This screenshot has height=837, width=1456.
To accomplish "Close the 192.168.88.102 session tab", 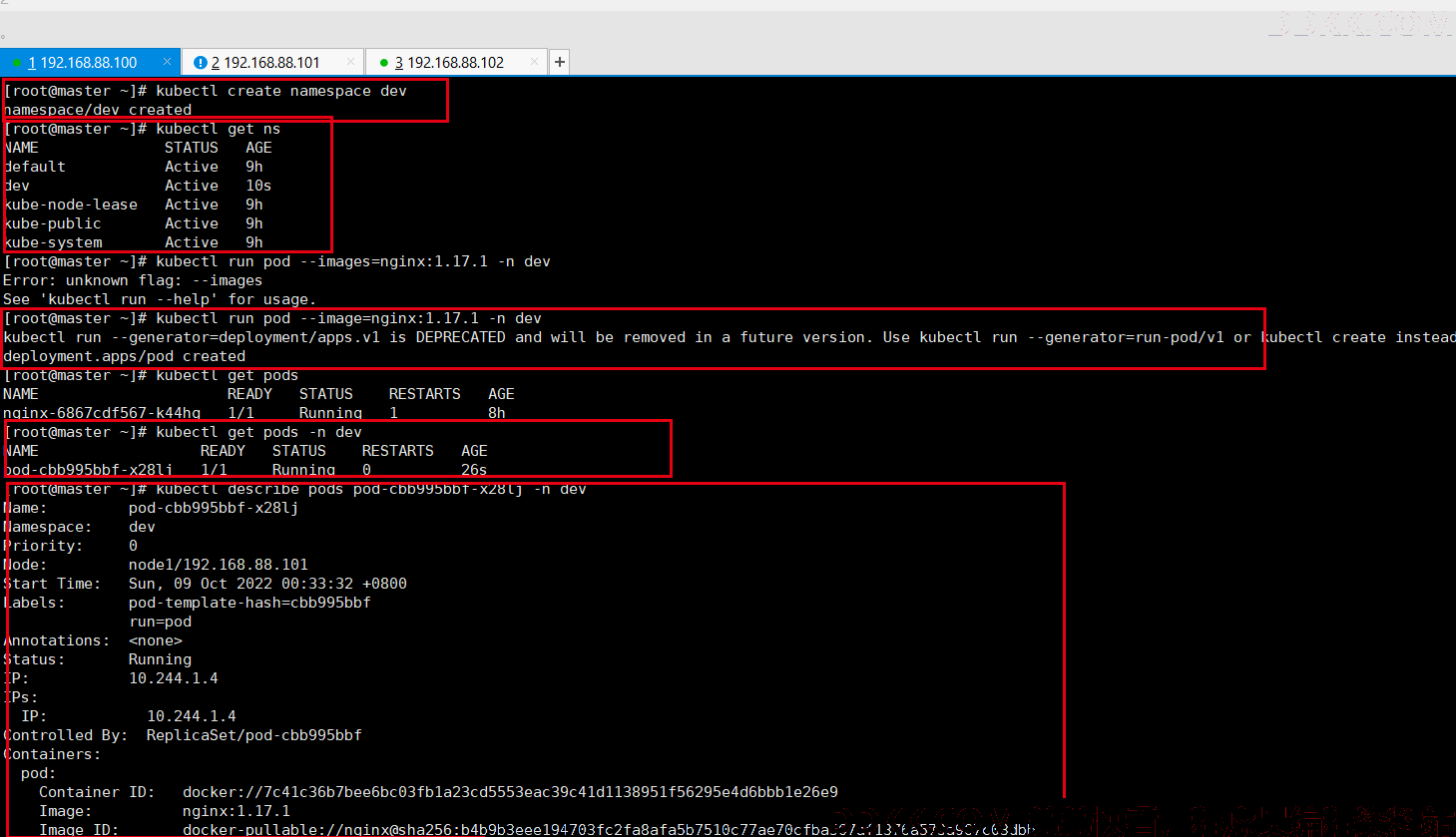I will (534, 62).
